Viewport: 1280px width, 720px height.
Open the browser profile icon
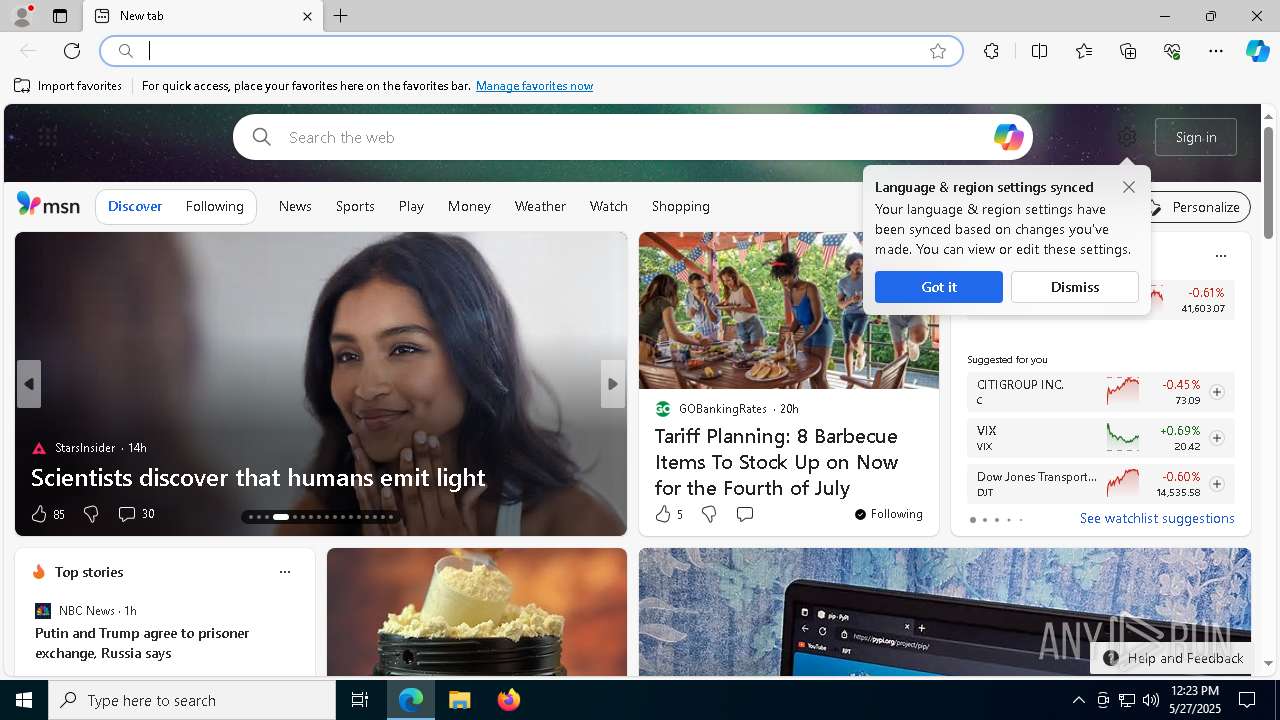click(22, 16)
